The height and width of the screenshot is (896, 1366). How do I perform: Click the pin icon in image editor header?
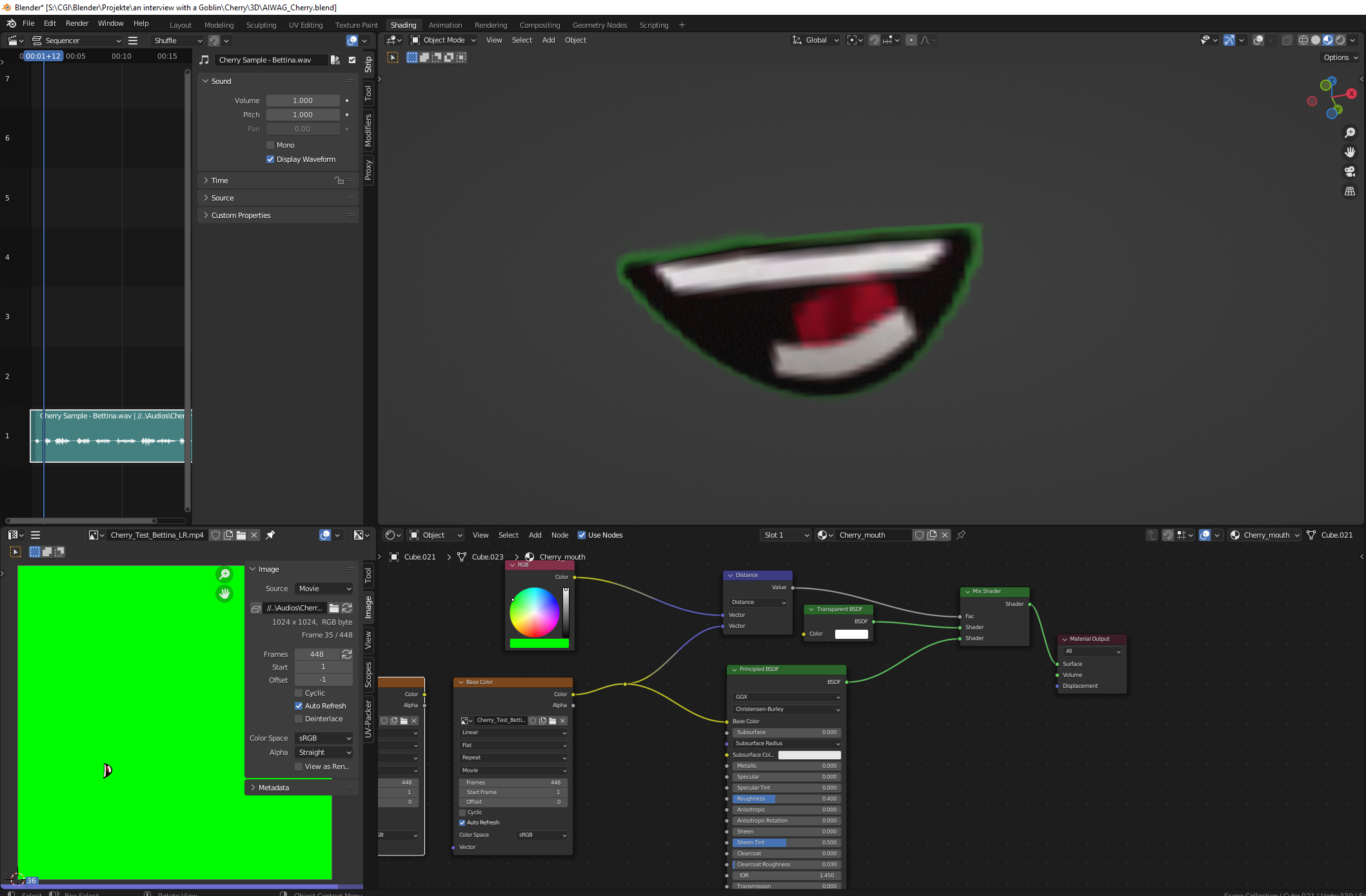click(271, 535)
